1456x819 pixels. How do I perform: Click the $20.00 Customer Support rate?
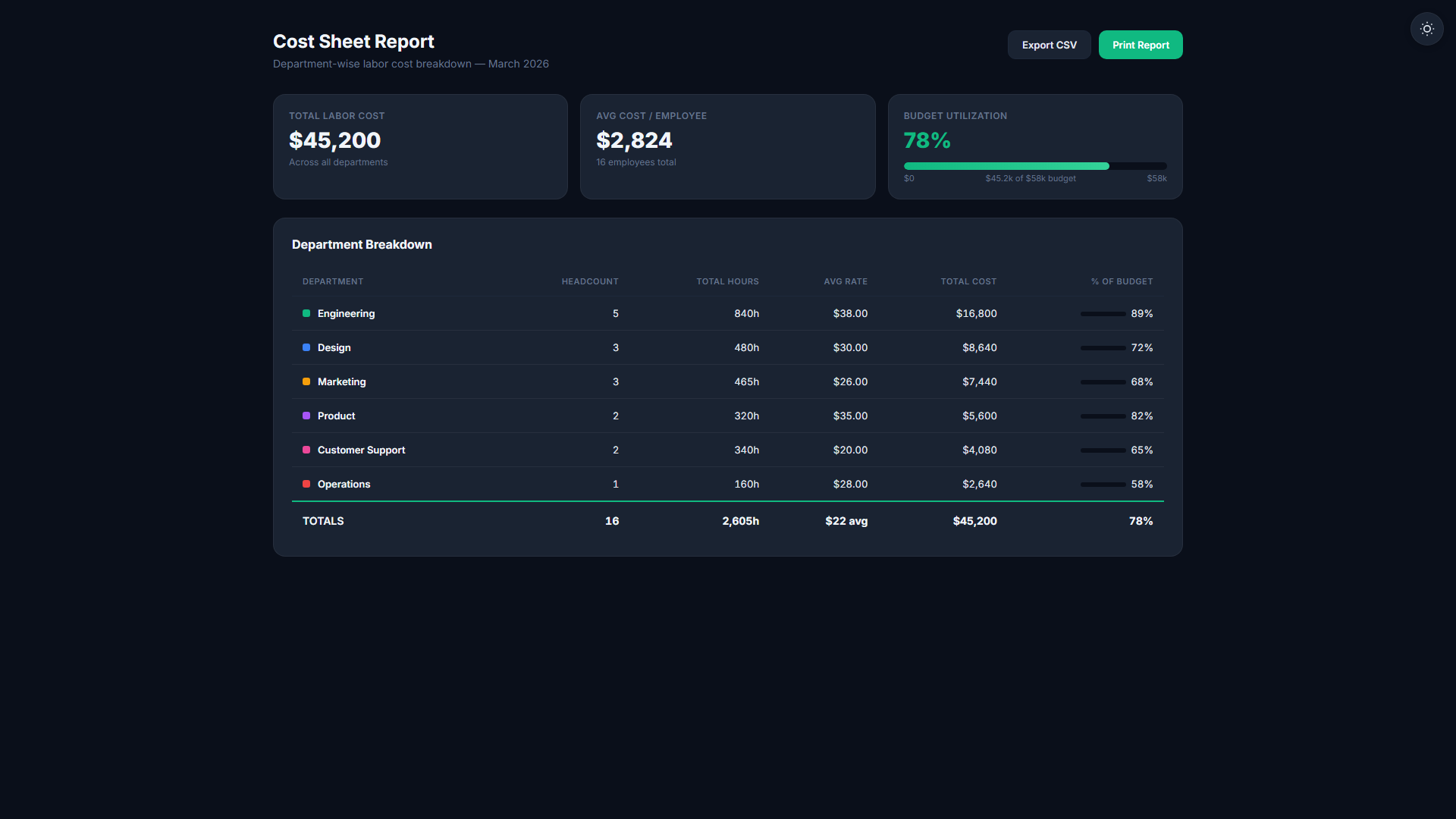point(850,450)
